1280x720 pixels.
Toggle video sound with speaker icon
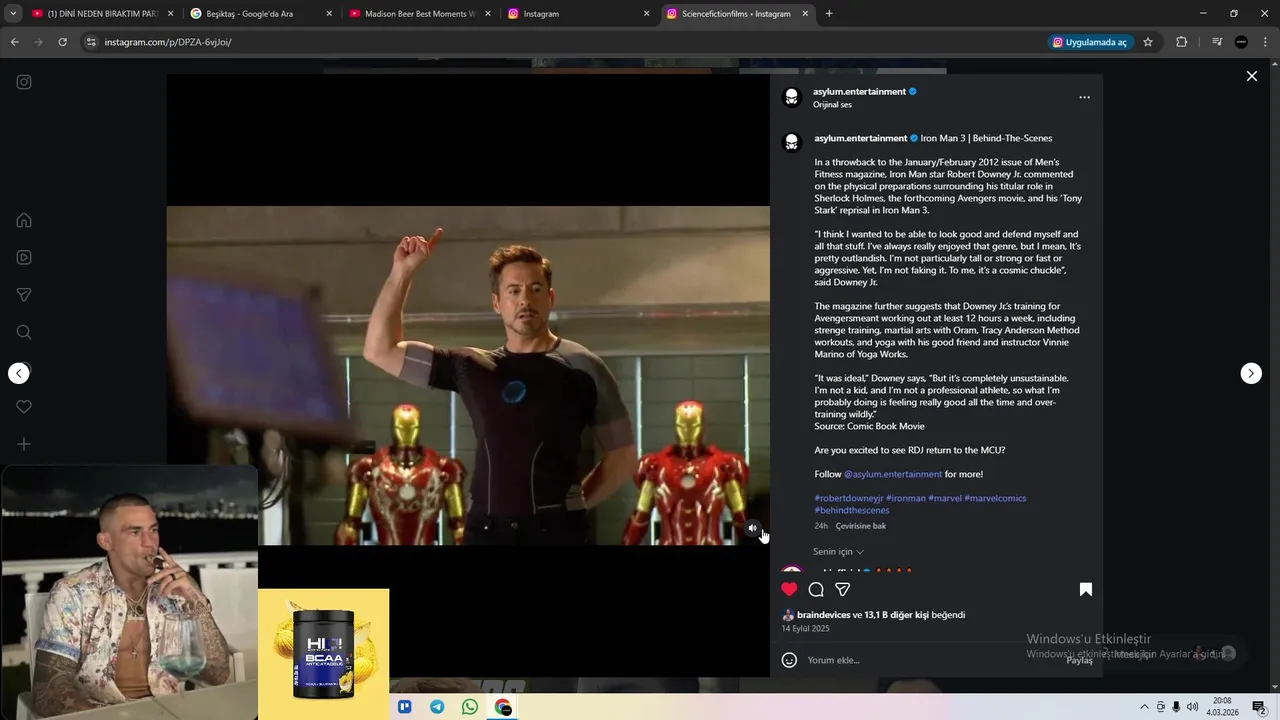pos(753,528)
